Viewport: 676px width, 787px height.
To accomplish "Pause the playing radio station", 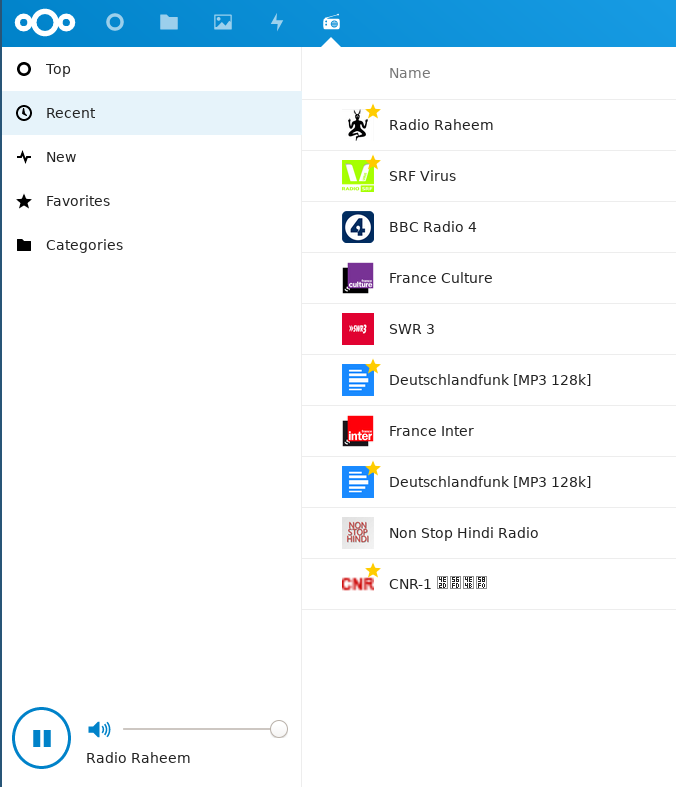I will (42, 738).
